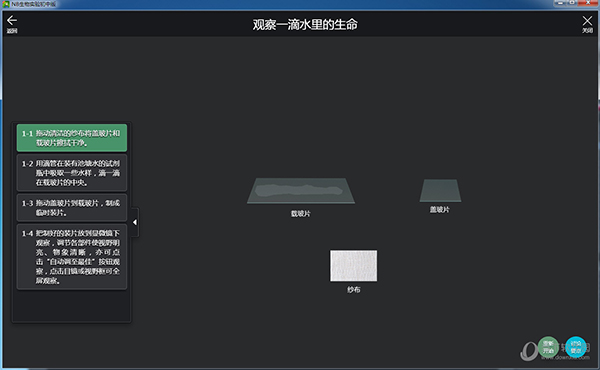Click the 盖玻片 cover slip object
This screenshot has width=600, height=370.
tap(440, 190)
